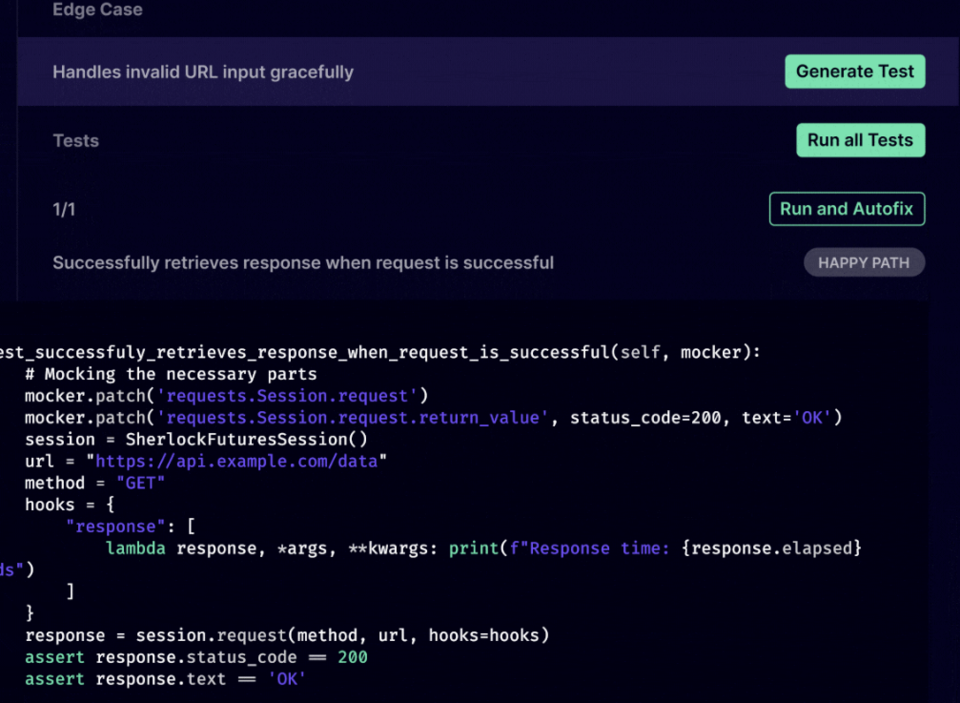Viewport: 960px width, 703px height.
Task: Click the Edge Case section heading
Action: [x=97, y=10]
